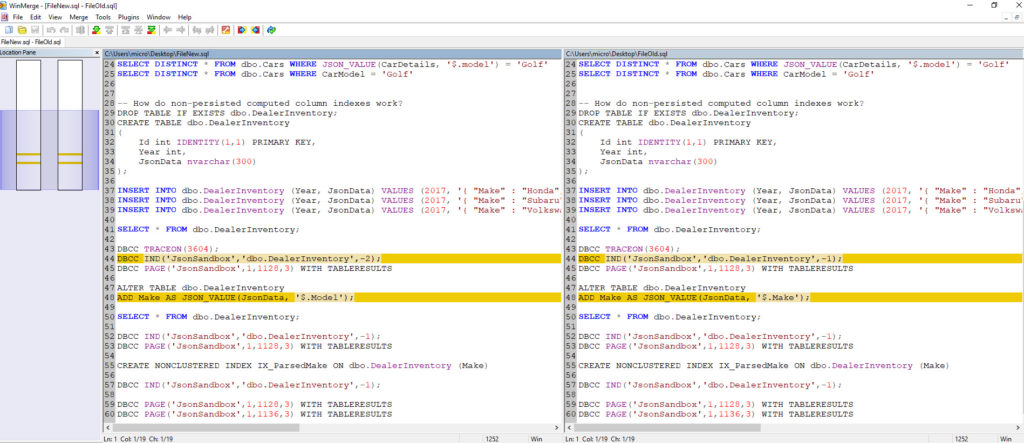Refresh the comparison with Refresh icon
The height and width of the screenshot is (443, 1024).
pyautogui.click(x=271, y=30)
